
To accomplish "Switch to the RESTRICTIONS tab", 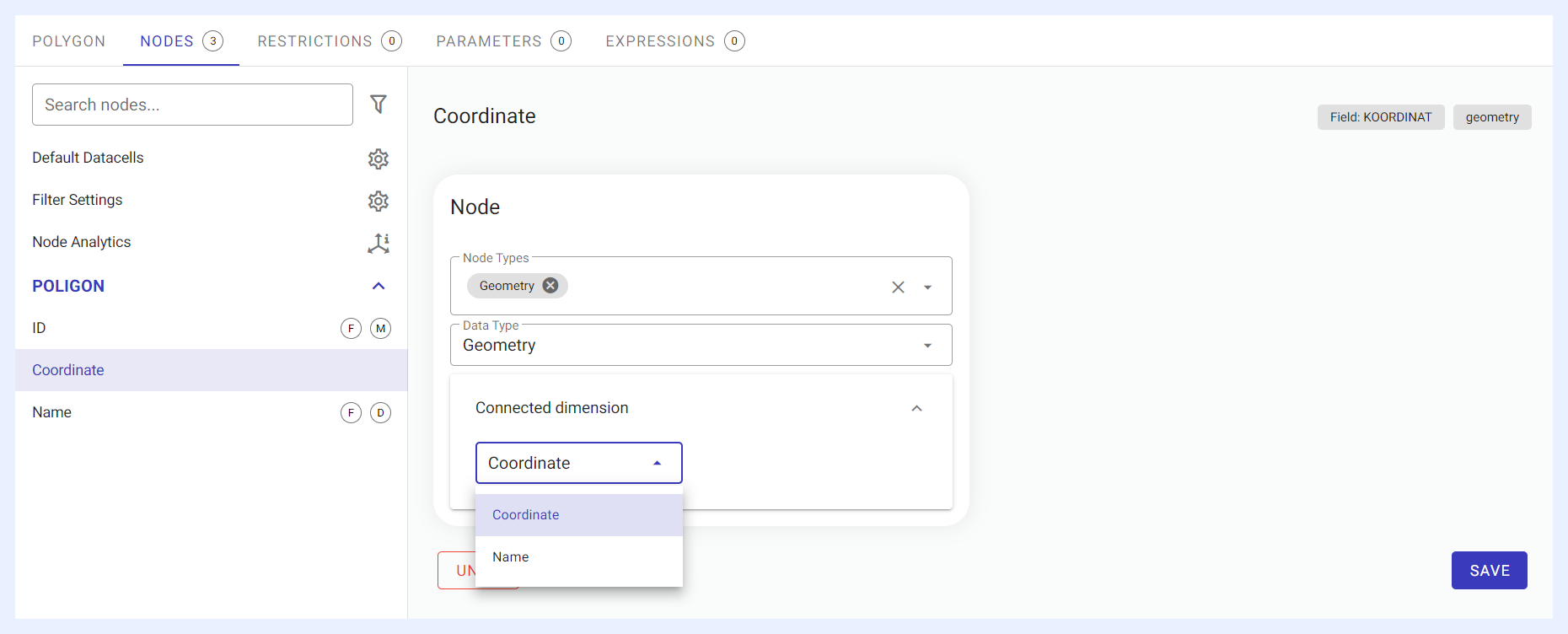I will 330,41.
